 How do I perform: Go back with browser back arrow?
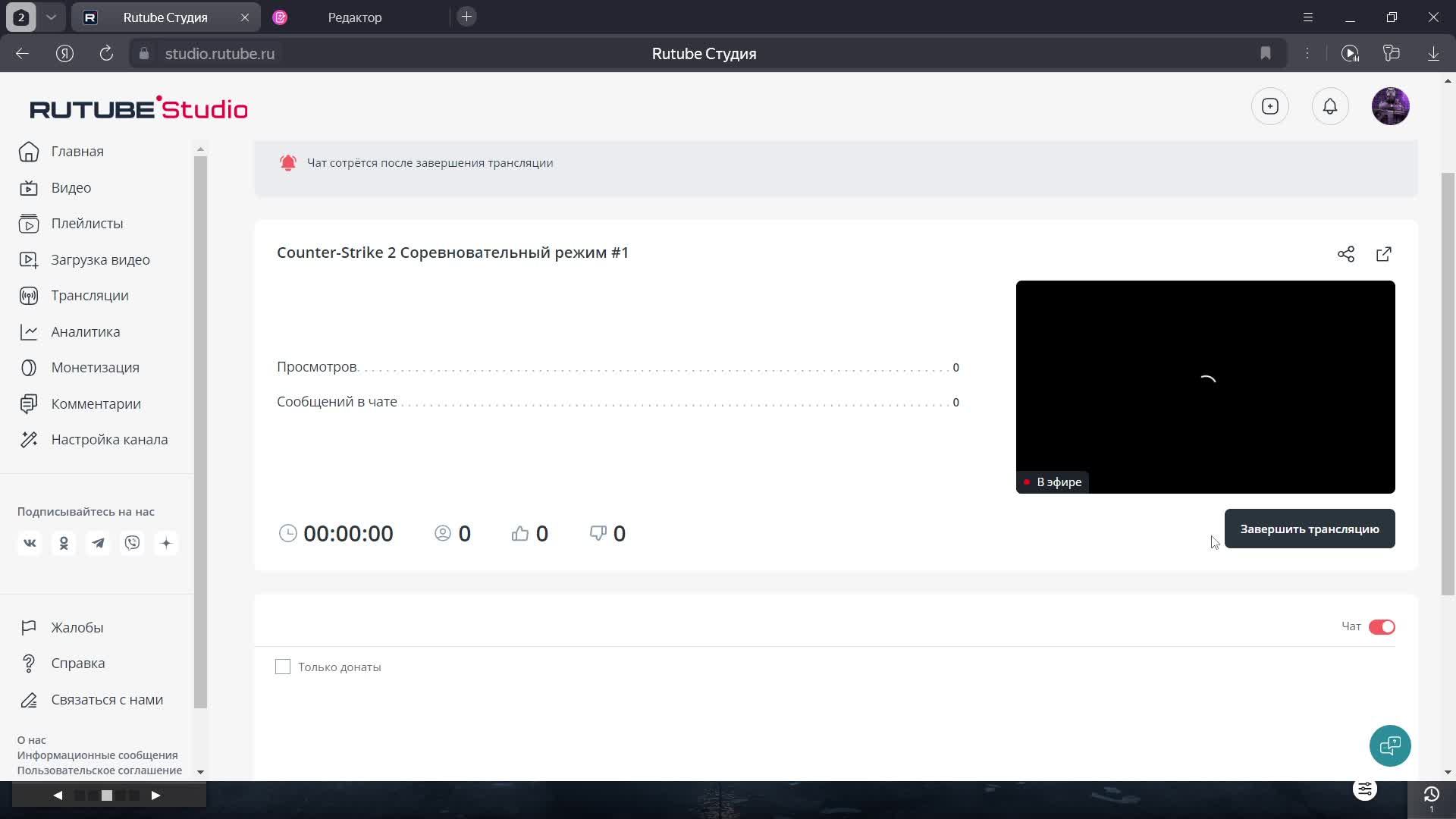22,53
